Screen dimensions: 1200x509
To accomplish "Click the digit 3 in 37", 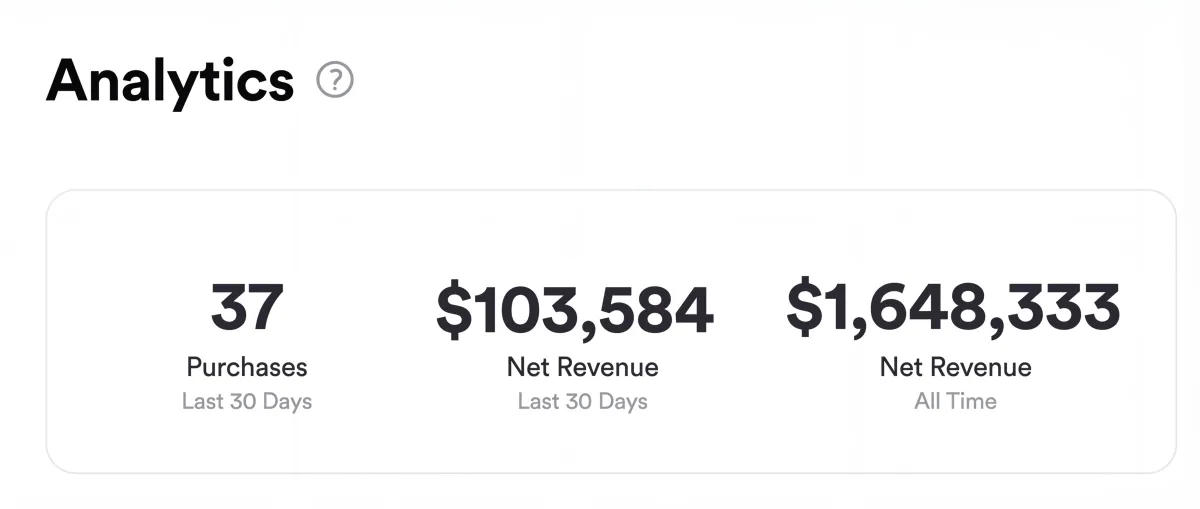I will (x=228, y=308).
